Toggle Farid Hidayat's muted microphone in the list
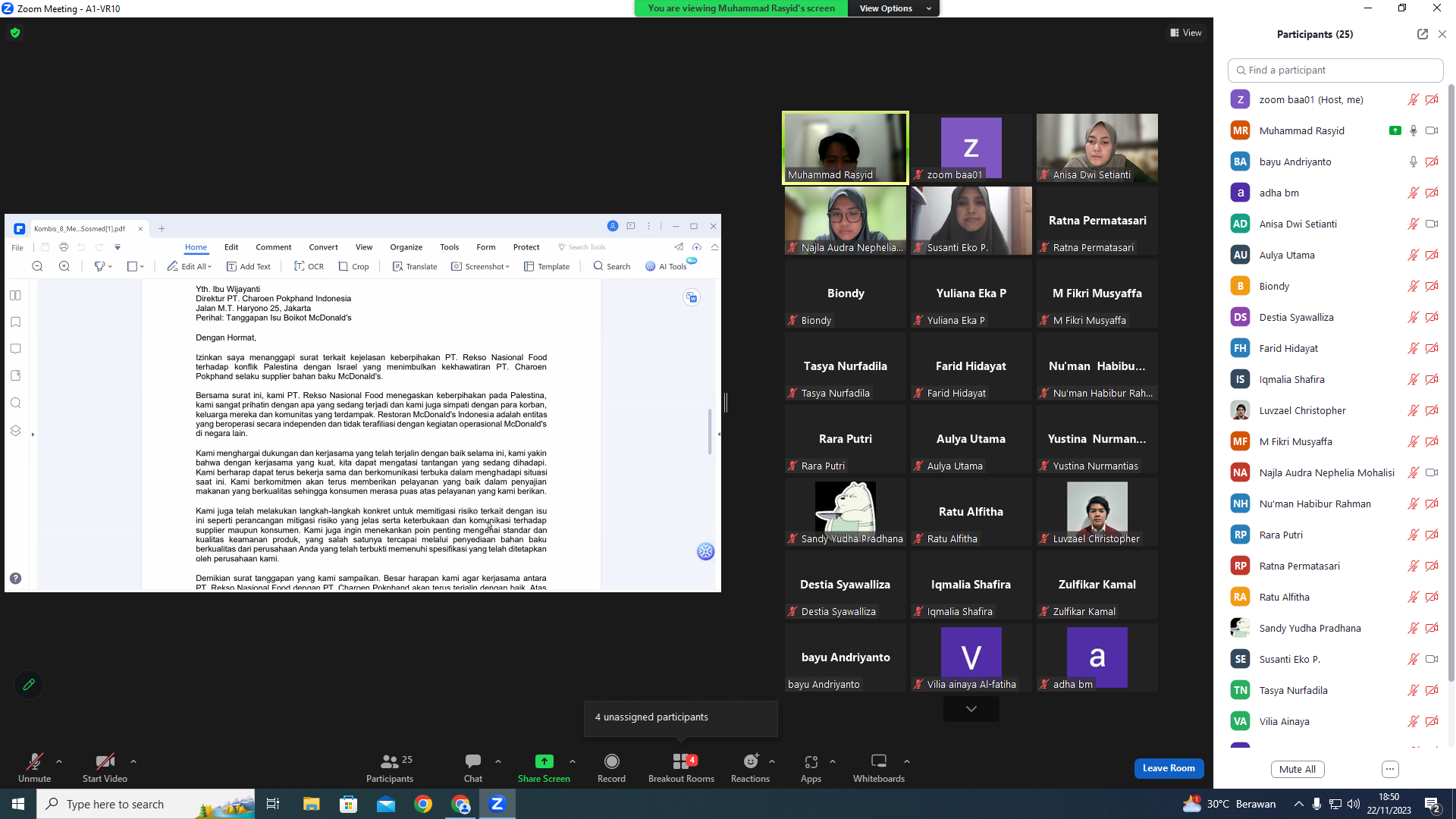1456x819 pixels. 1414,348
